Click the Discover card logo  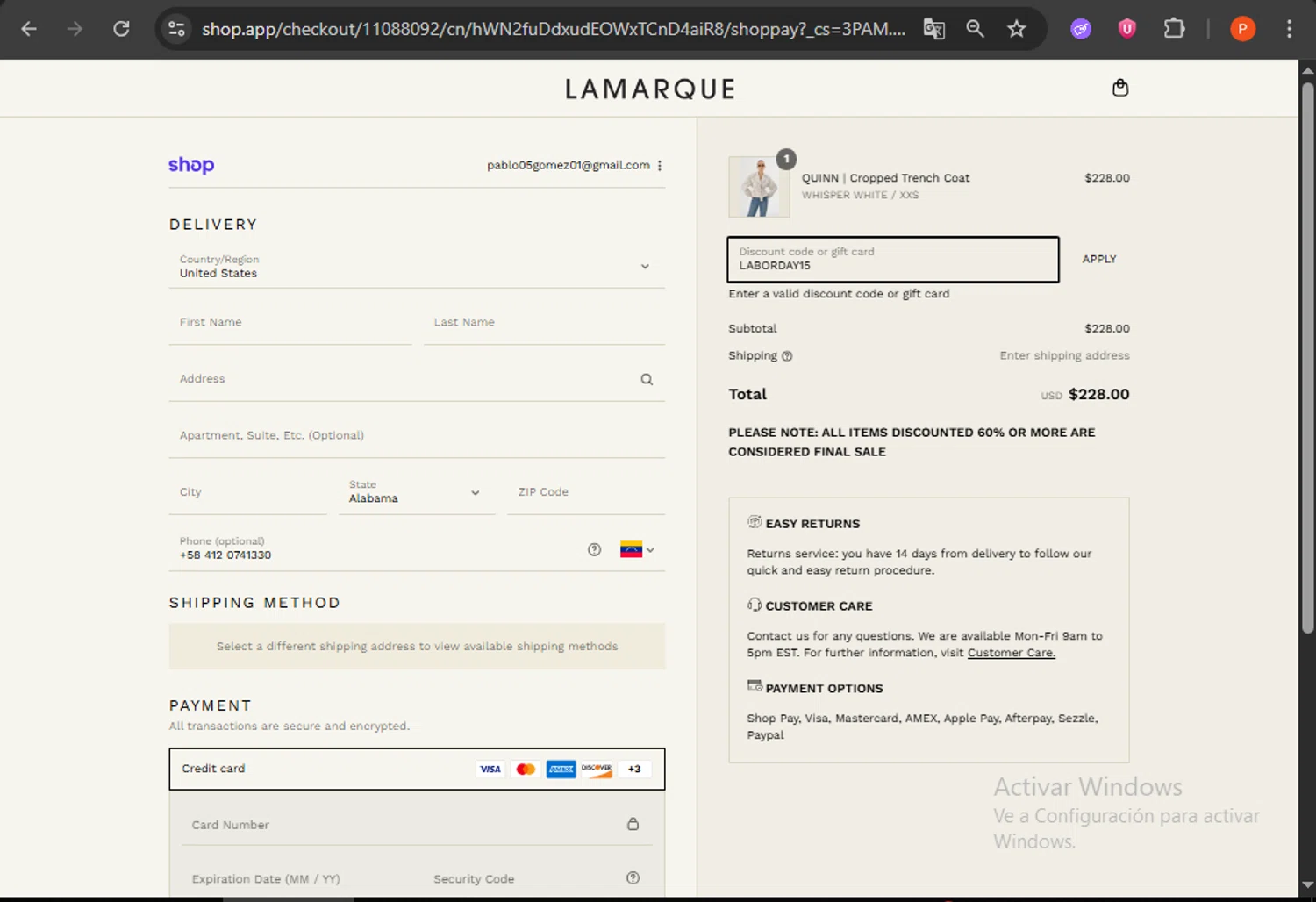597,770
